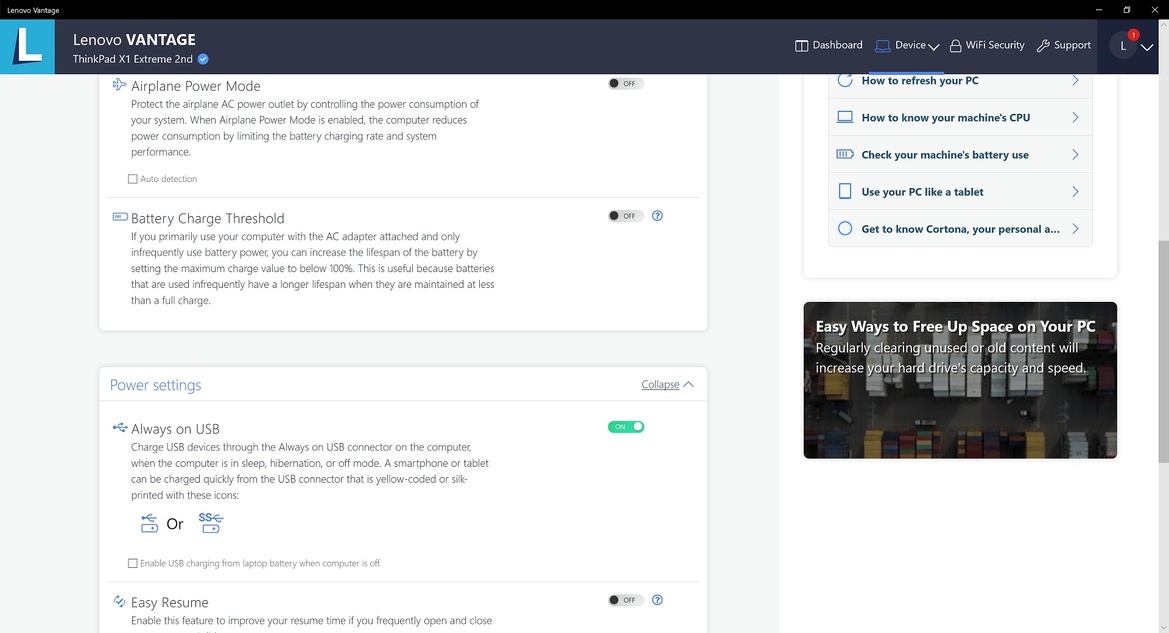This screenshot has height=633, width=1169.
Task: Click the ThinkPad X1 Extreme 2nd device name
Action: 133,59
